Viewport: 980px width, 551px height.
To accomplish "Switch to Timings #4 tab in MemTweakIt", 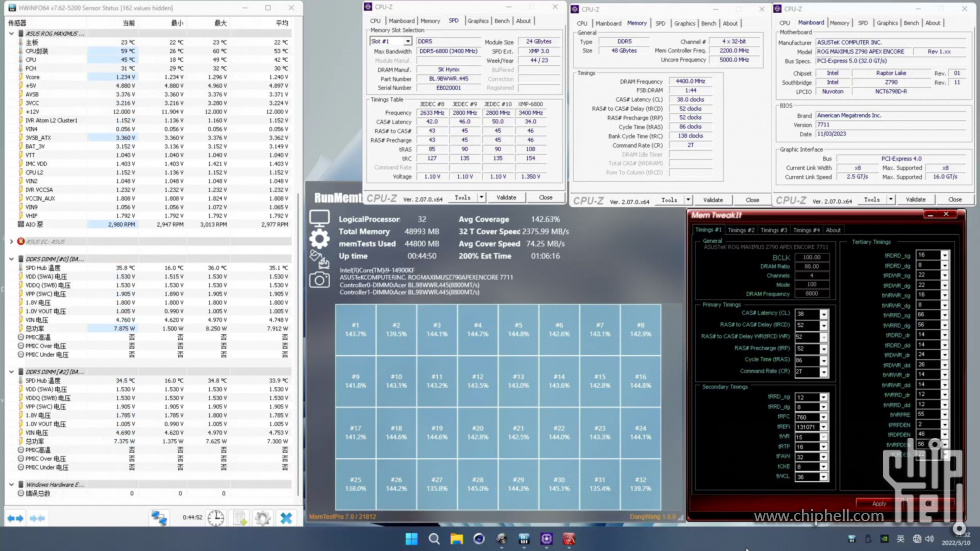I will [806, 230].
